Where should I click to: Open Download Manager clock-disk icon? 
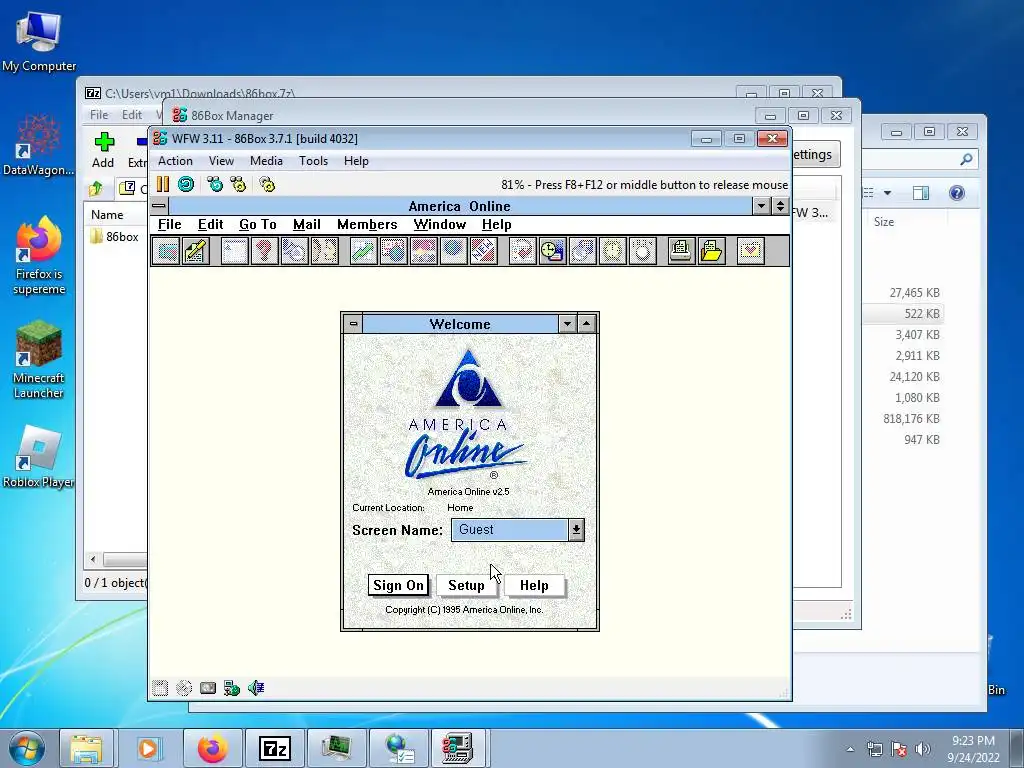tap(552, 251)
